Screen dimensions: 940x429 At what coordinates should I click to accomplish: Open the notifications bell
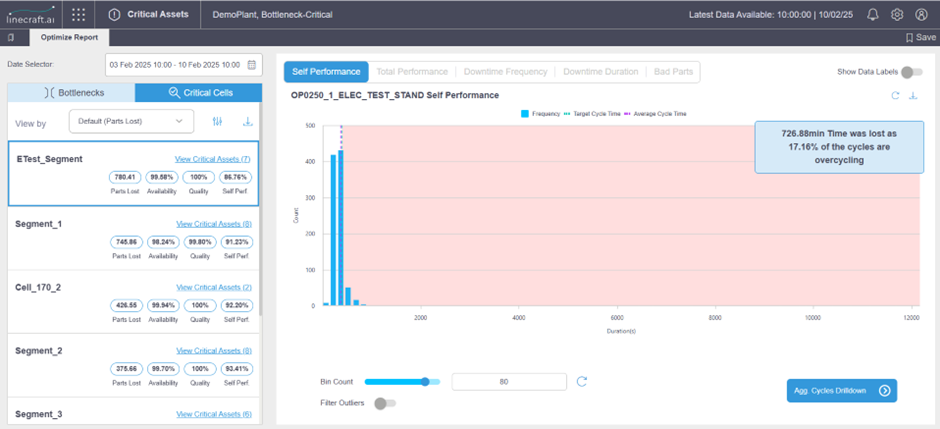point(873,15)
